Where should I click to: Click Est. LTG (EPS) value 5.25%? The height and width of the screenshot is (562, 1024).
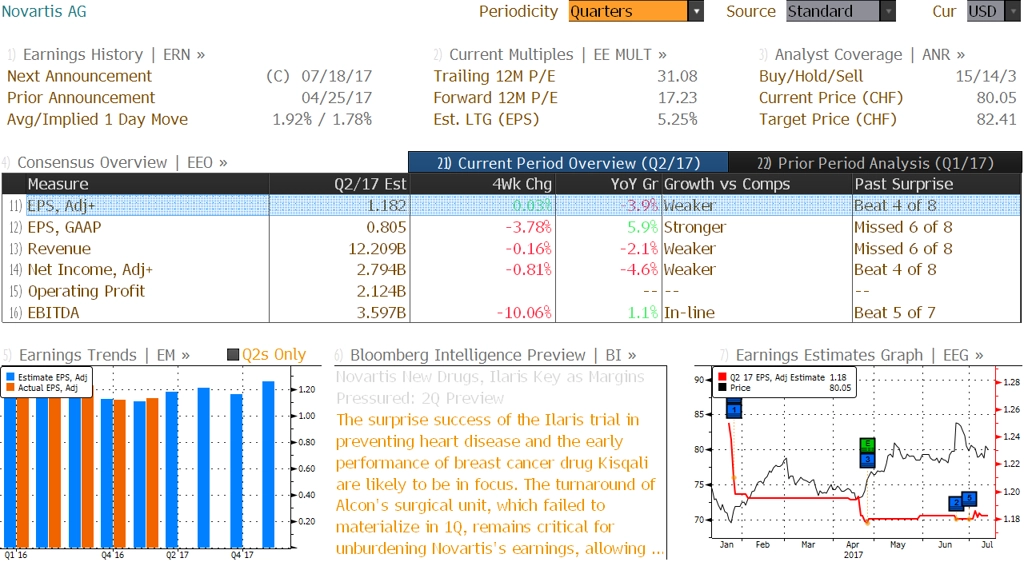pos(677,119)
